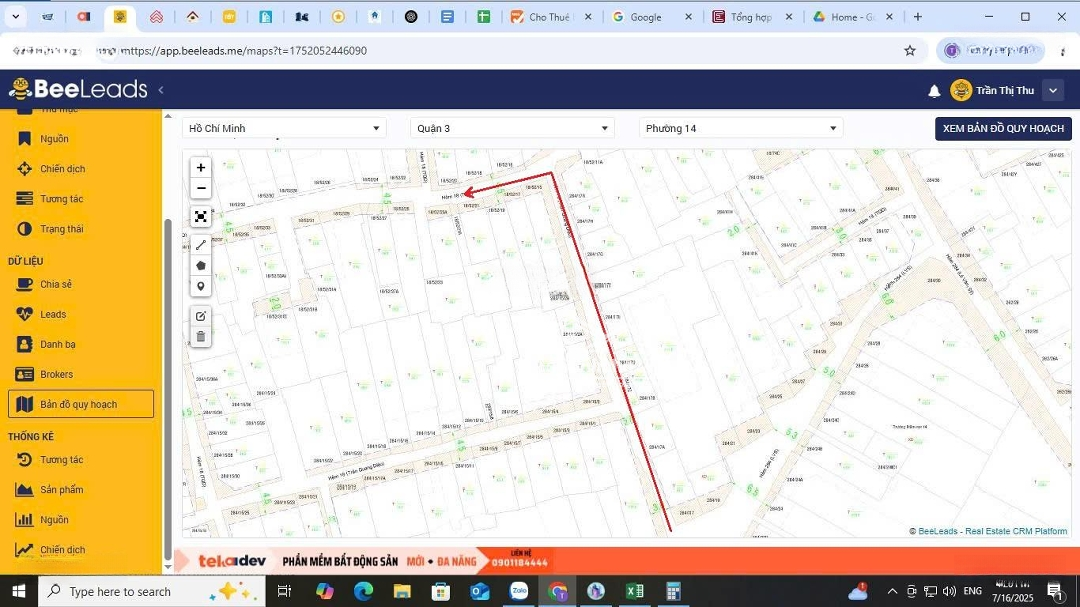This screenshot has width=1080, height=607.
Task: Go to Leads in sidebar
Action: pos(53,314)
